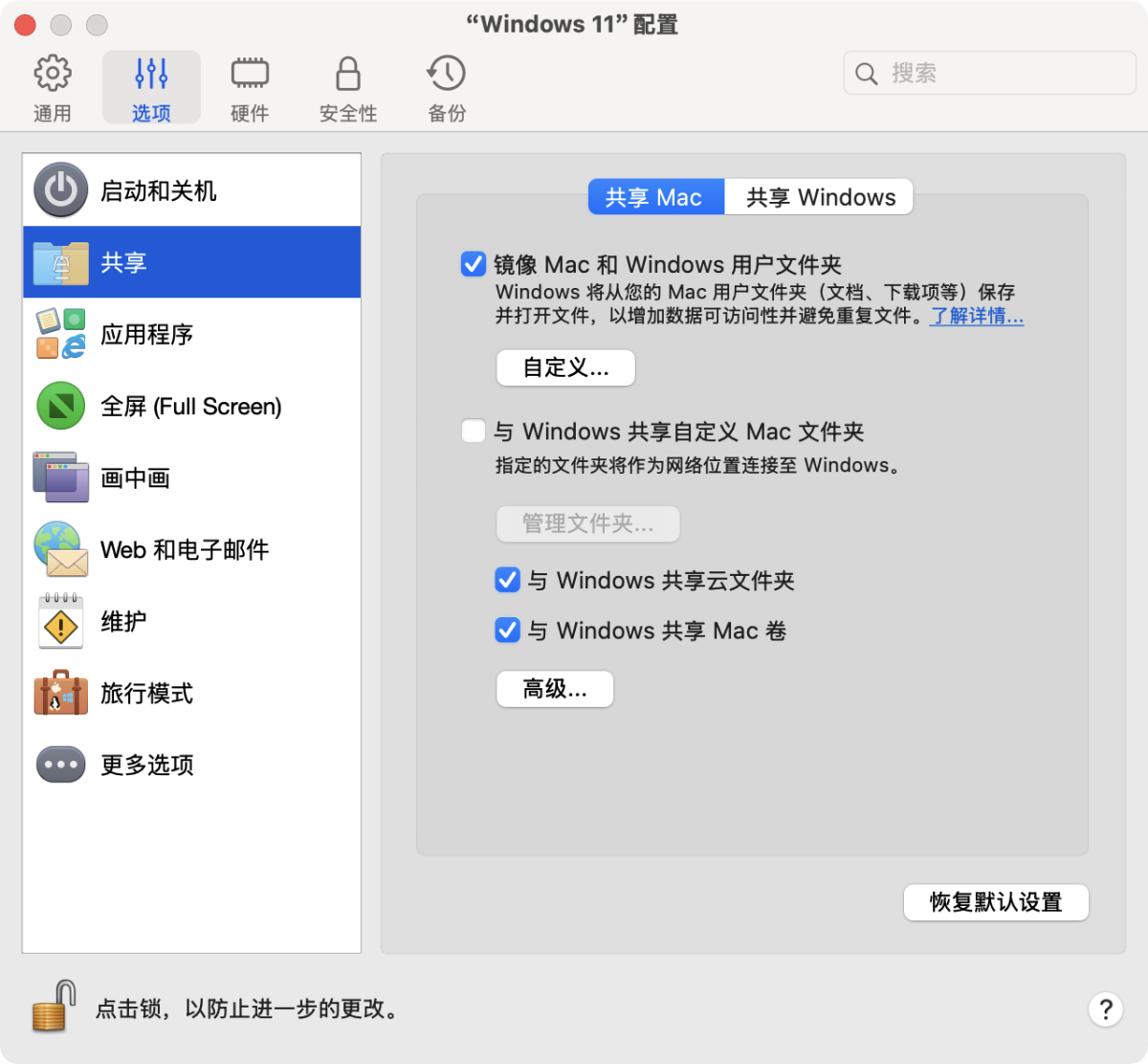Open the 备份 (Backup) clock icon

tap(446, 88)
